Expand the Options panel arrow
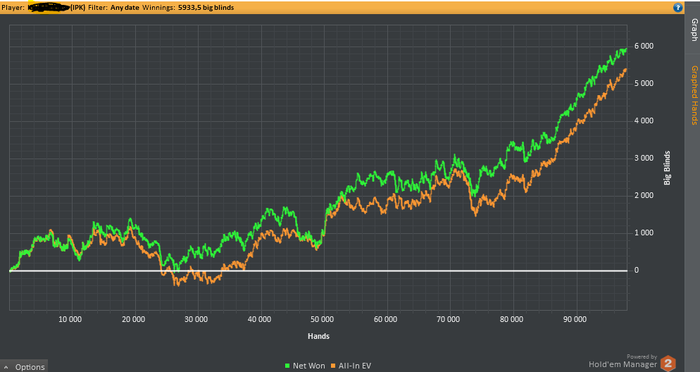The width and height of the screenshot is (700, 372). tap(6, 367)
